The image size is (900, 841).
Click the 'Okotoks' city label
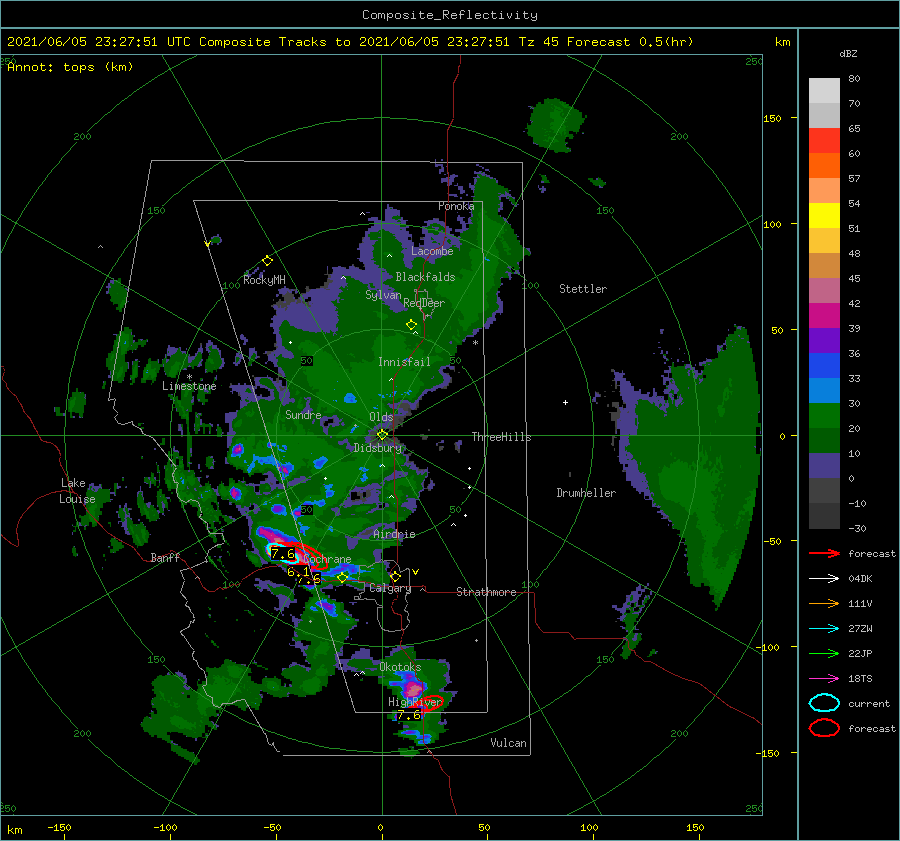tap(400, 667)
